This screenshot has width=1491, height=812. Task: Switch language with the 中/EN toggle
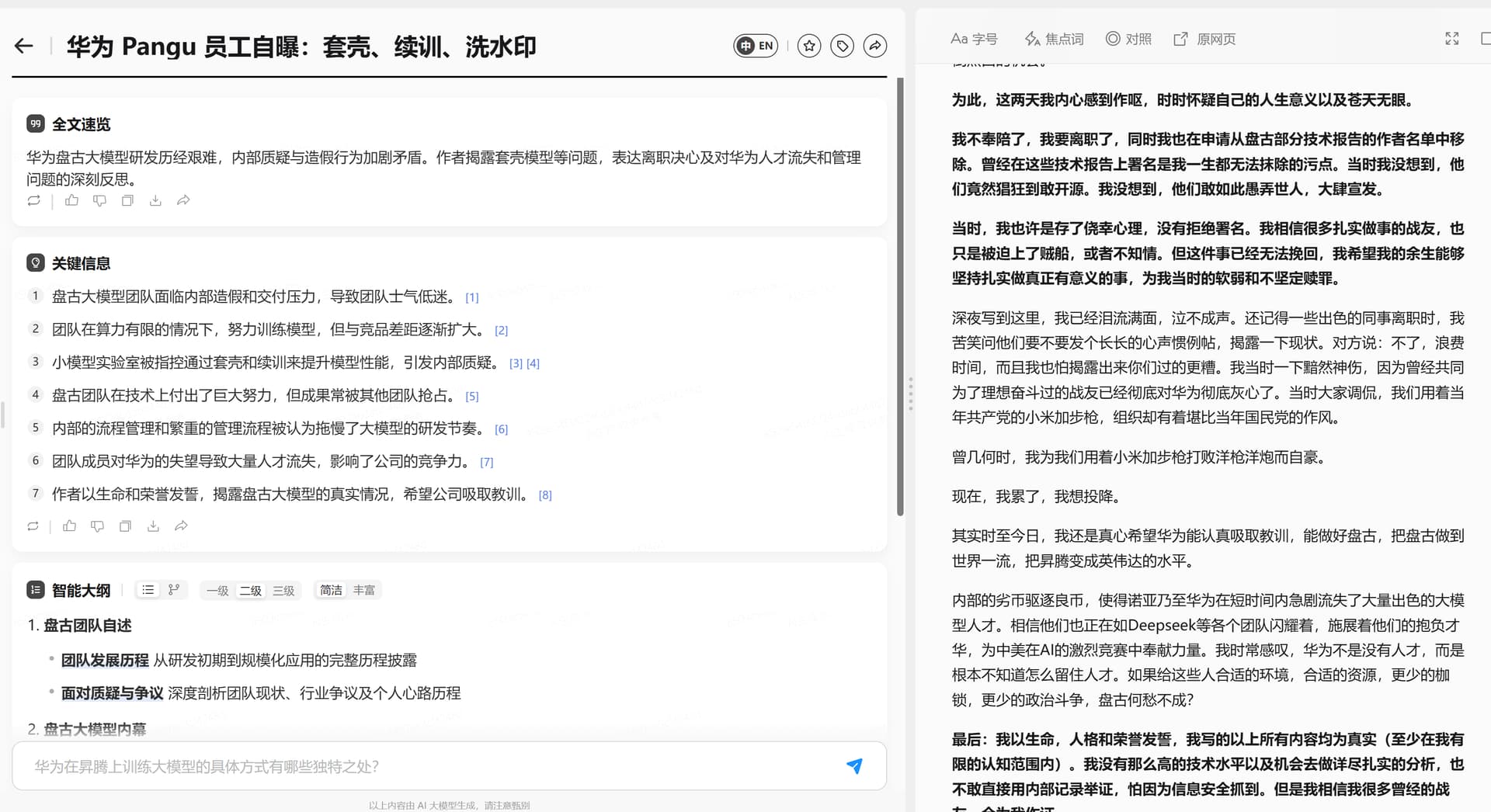click(756, 46)
